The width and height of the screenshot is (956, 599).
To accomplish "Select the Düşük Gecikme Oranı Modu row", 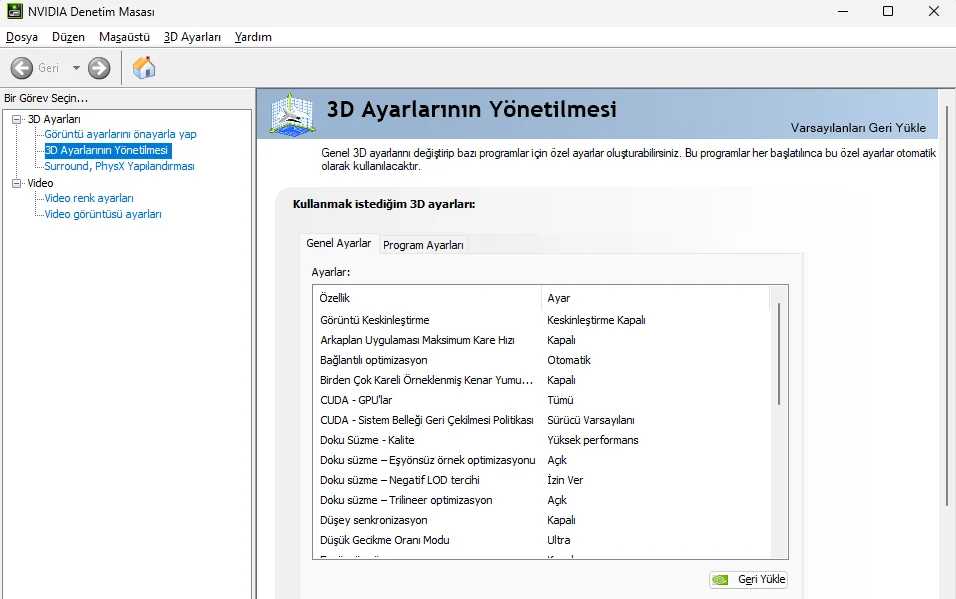I will click(x=541, y=540).
